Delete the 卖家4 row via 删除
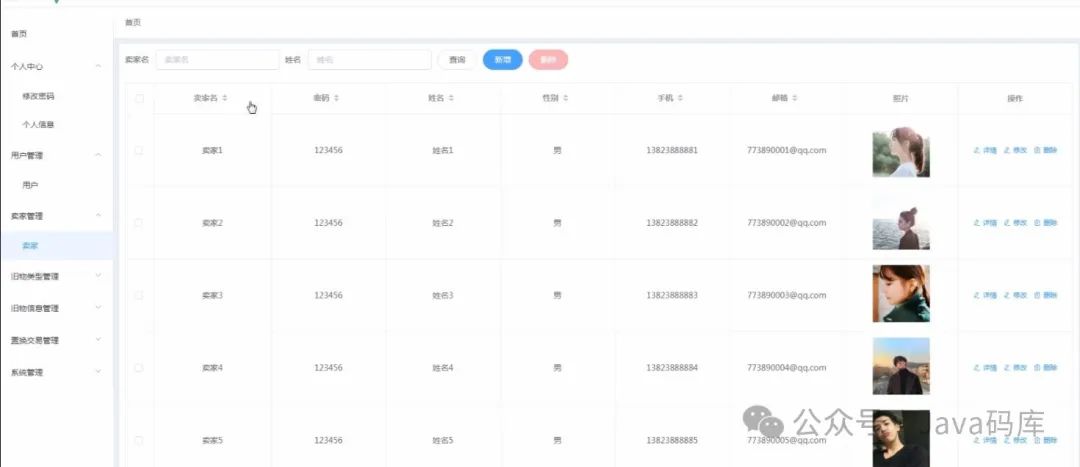 click(x=1046, y=368)
